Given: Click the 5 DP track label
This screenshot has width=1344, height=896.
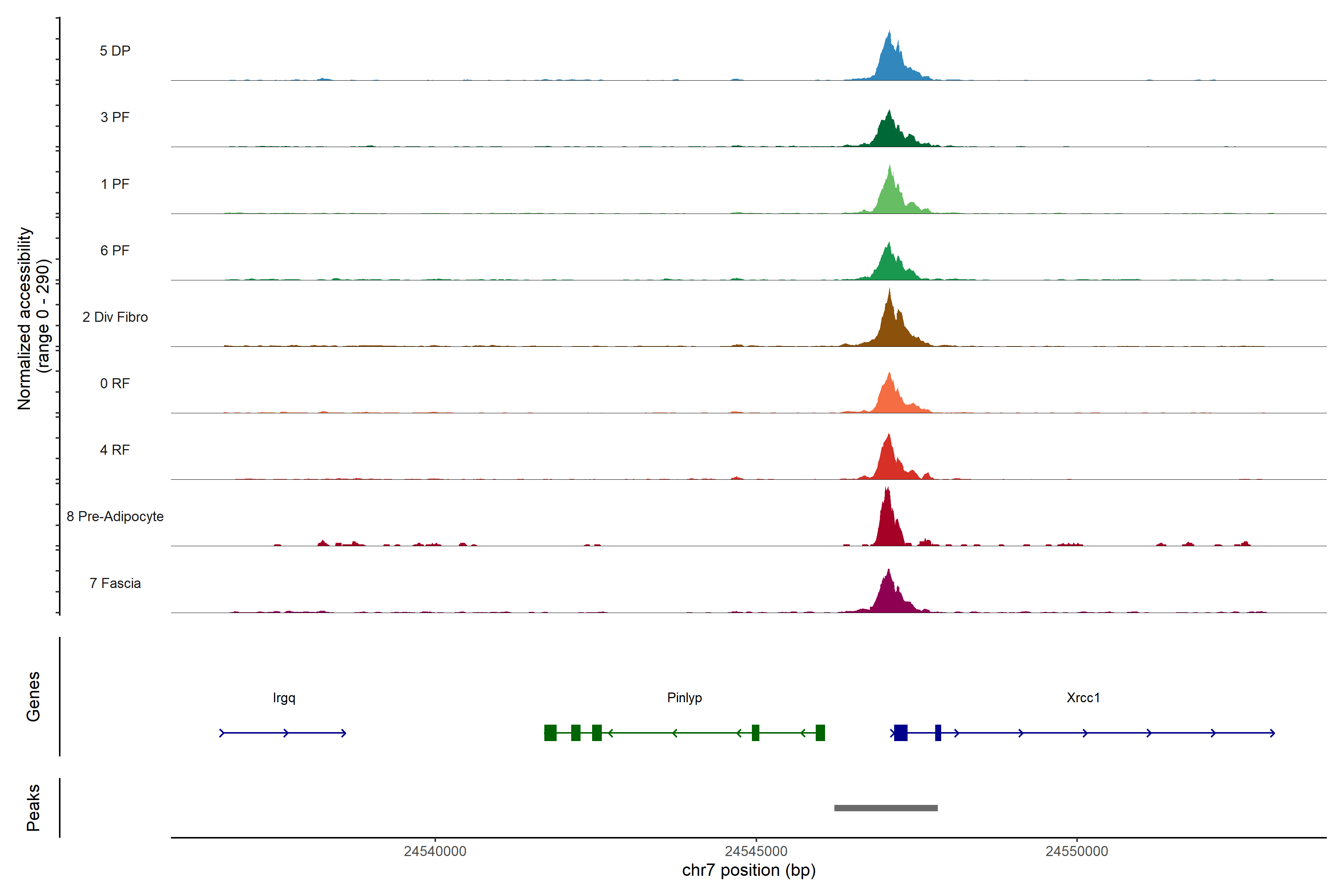Looking at the screenshot, I should 115,51.
